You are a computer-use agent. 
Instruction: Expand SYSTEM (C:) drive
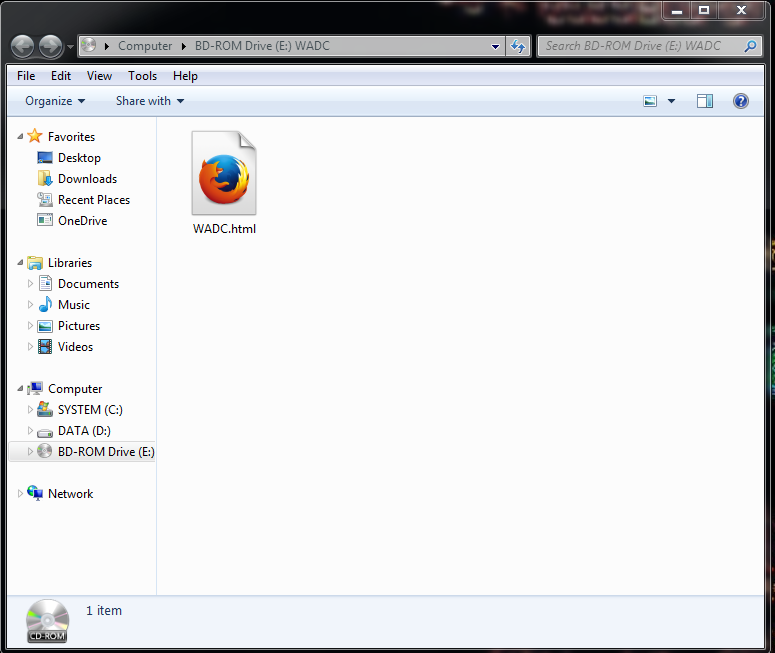click(x=30, y=410)
